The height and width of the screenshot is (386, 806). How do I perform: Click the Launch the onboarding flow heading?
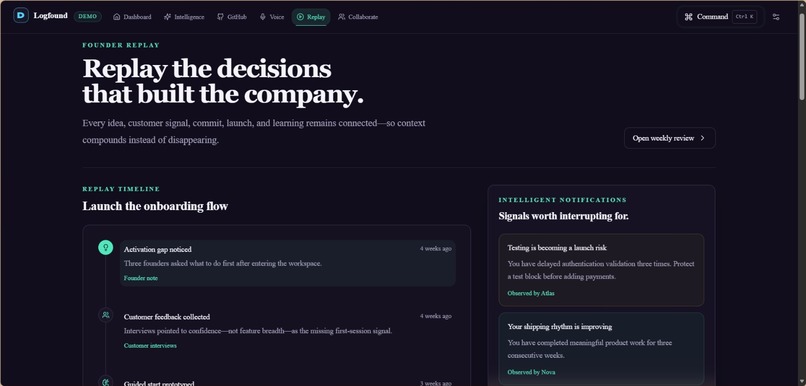point(155,206)
